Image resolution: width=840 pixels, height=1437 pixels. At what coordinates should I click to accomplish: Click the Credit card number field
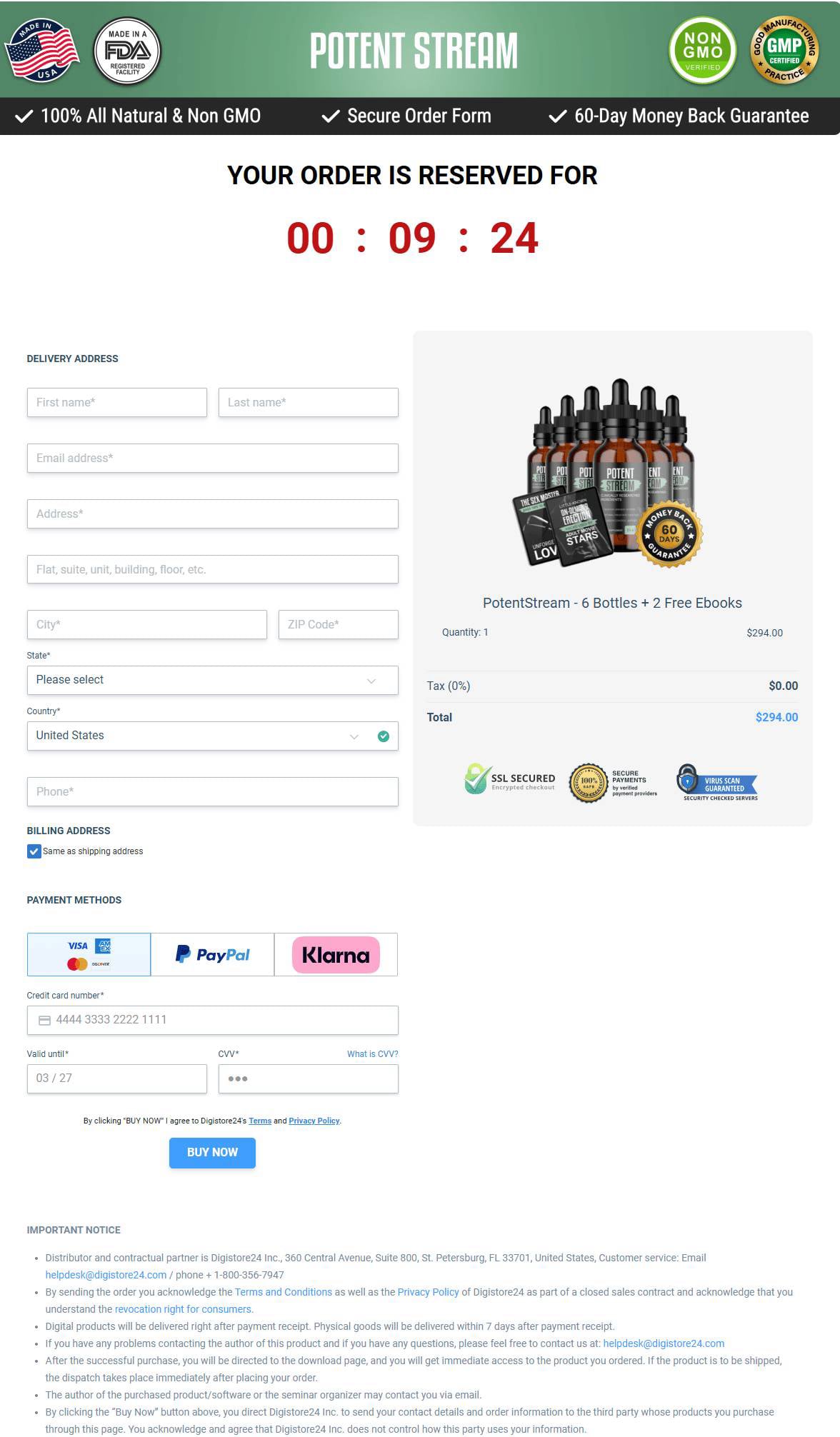click(x=212, y=1020)
